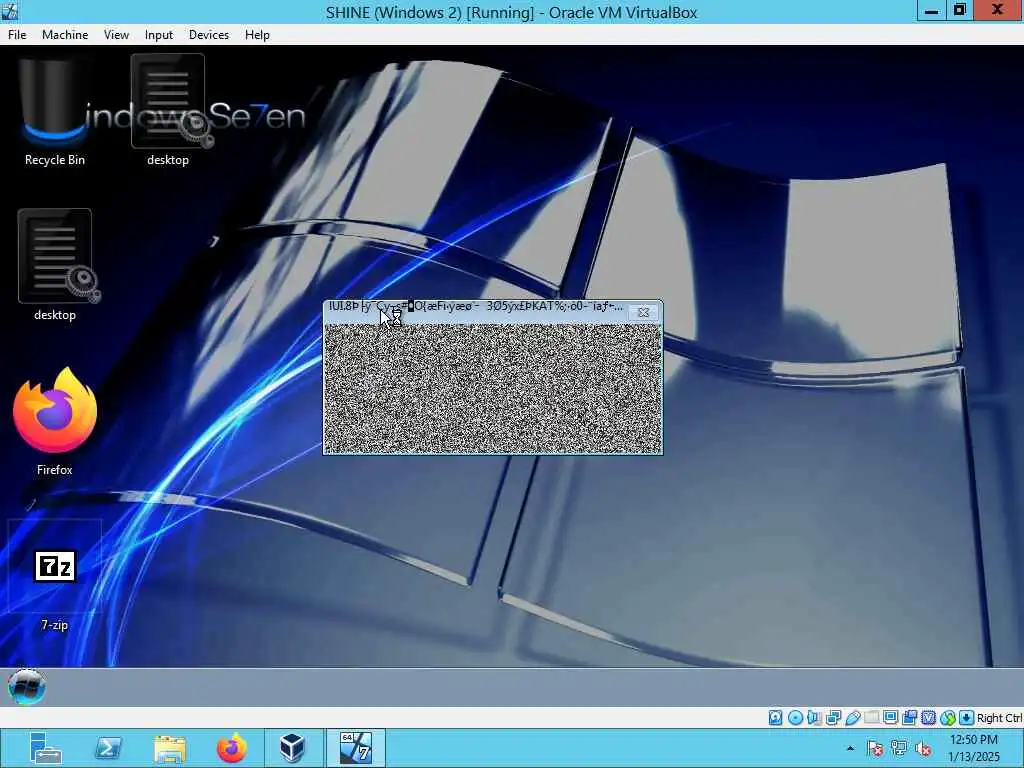The height and width of the screenshot is (768, 1024).
Task: Click the hard disk activity indicator
Action: (775, 718)
